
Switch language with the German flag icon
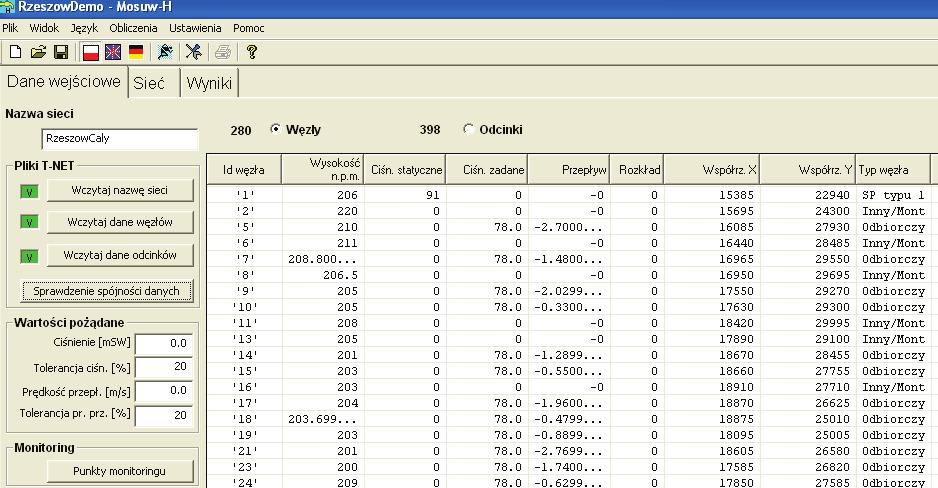136,52
